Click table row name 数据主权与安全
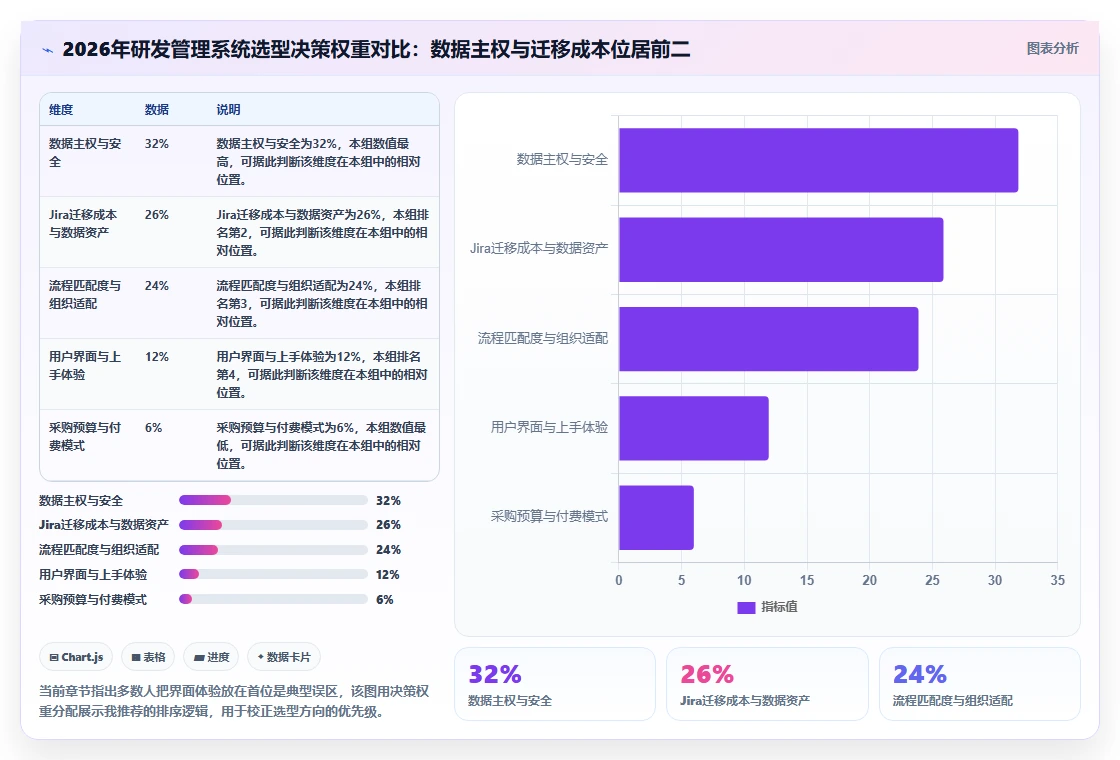 [x=85, y=152]
